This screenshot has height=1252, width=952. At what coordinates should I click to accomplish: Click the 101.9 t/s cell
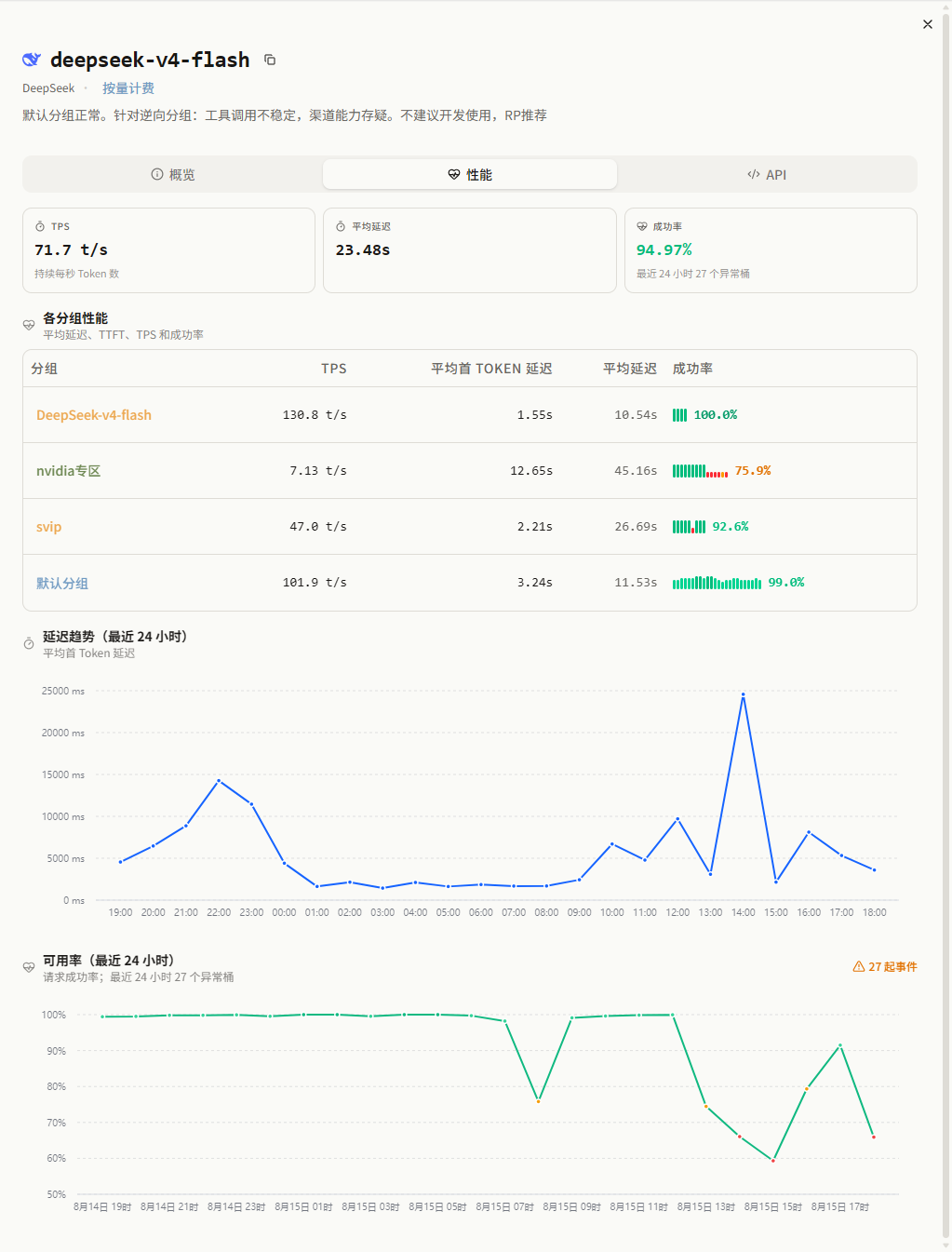[315, 583]
